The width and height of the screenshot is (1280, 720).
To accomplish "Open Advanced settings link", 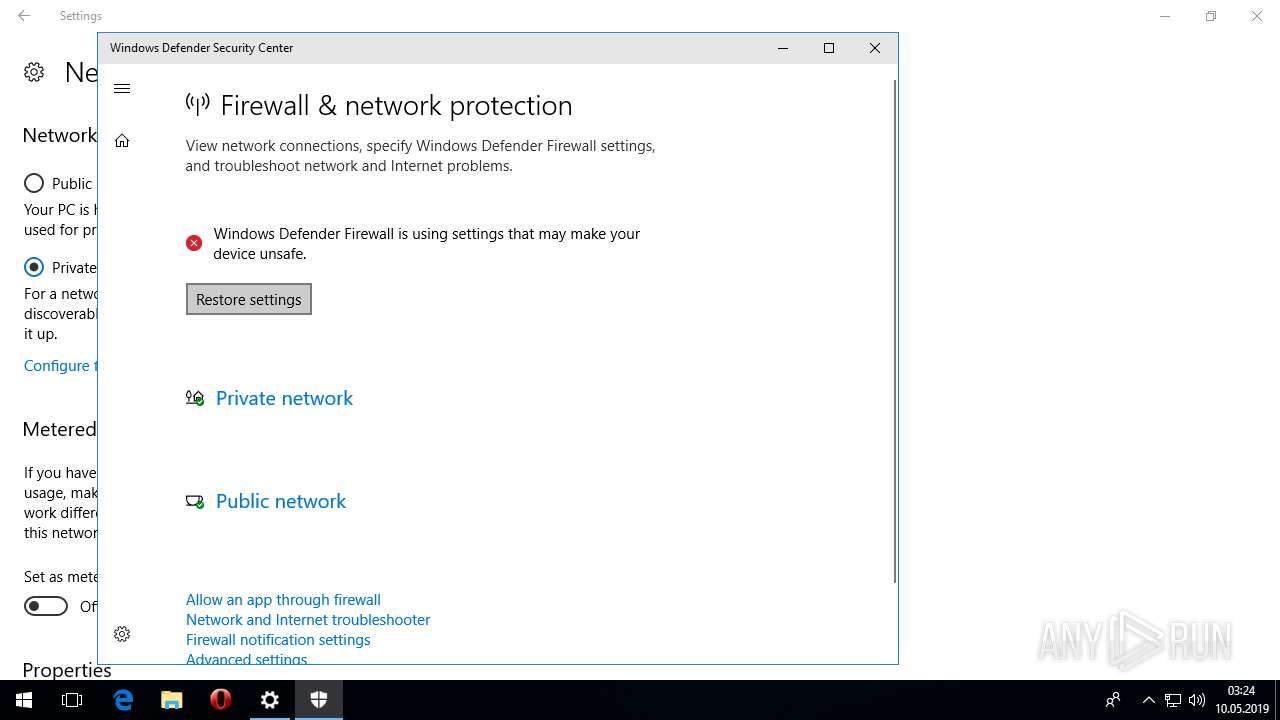I will coord(246,659).
